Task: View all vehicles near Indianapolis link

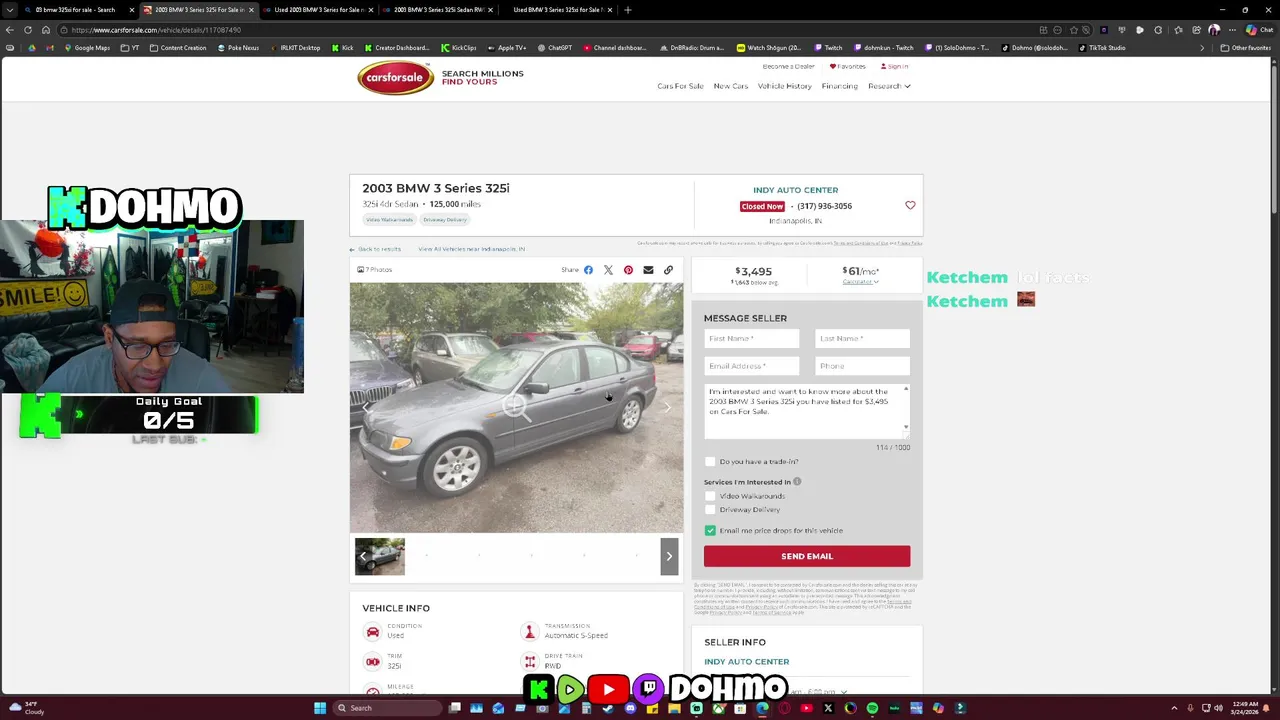Action: [471, 249]
